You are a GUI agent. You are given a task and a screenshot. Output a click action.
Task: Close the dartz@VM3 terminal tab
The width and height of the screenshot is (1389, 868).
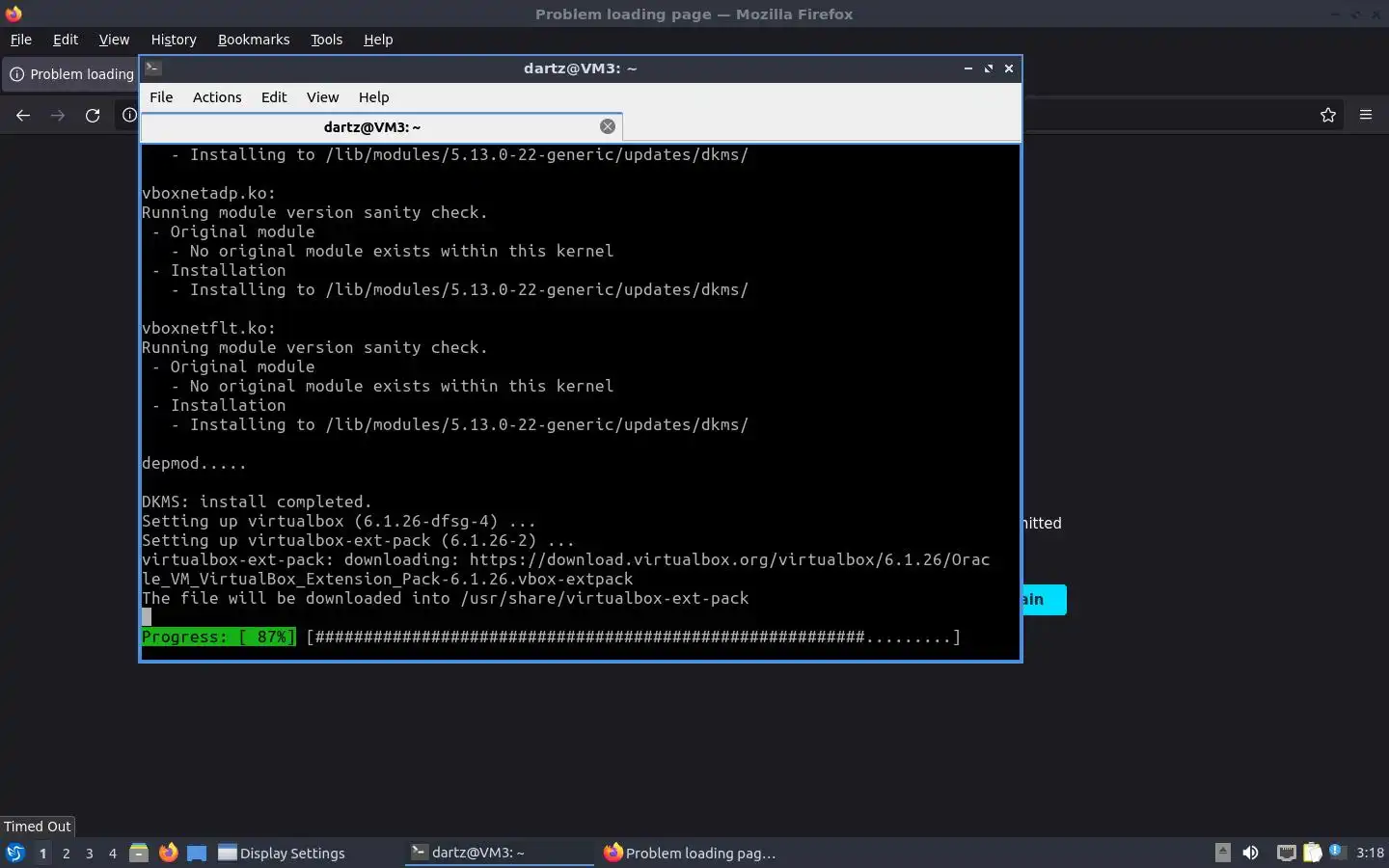click(x=608, y=126)
